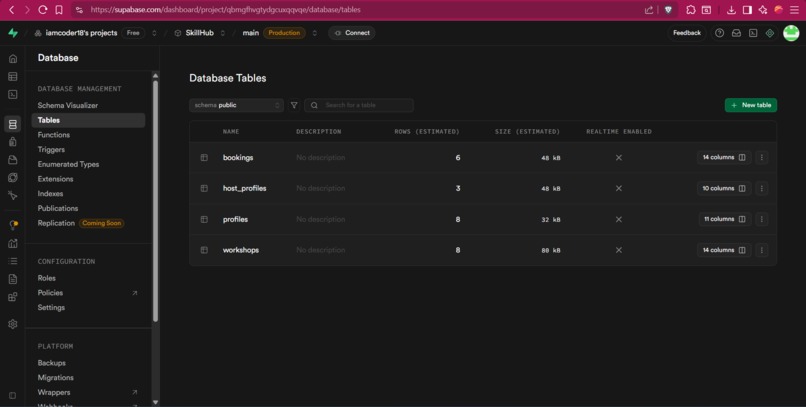The width and height of the screenshot is (806, 407).
Task: Open the API Docs icon in left rail
Action: tap(13, 279)
